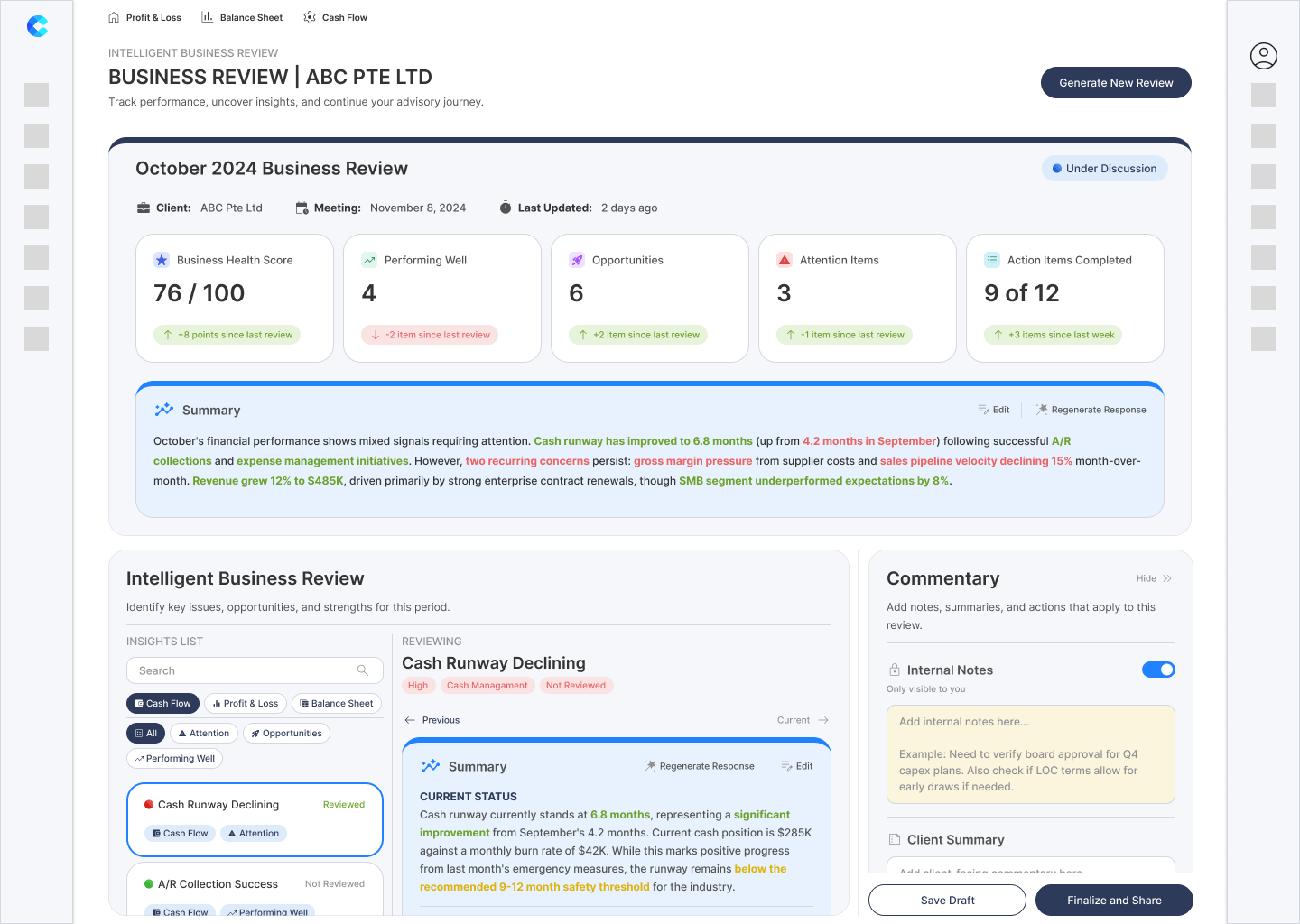Click the '-2 item since last review' badge
Image resolution: width=1300 pixels, height=924 pixels.
[x=430, y=335]
